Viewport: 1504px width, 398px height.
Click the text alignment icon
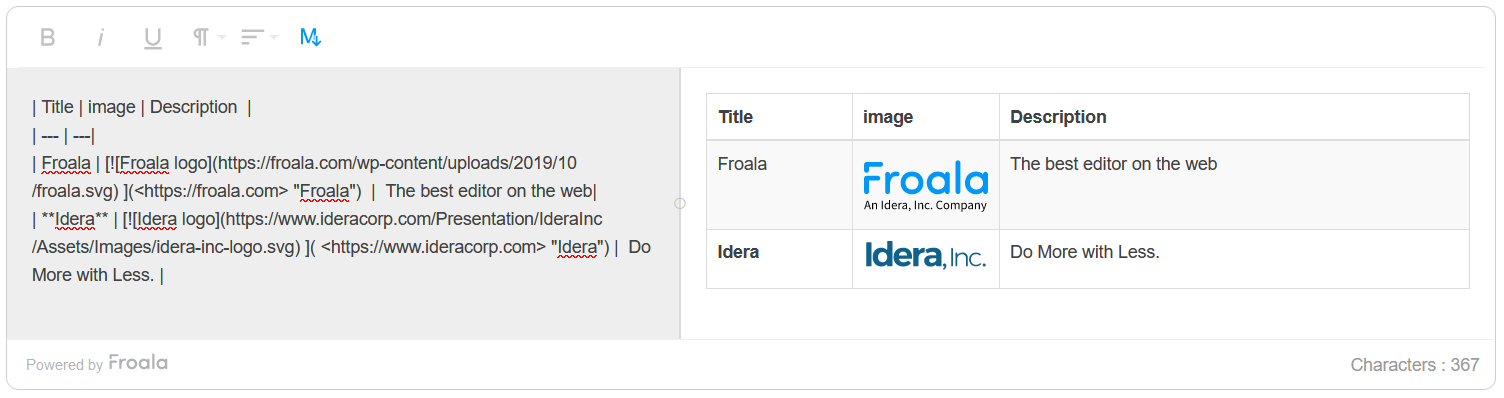click(252, 38)
